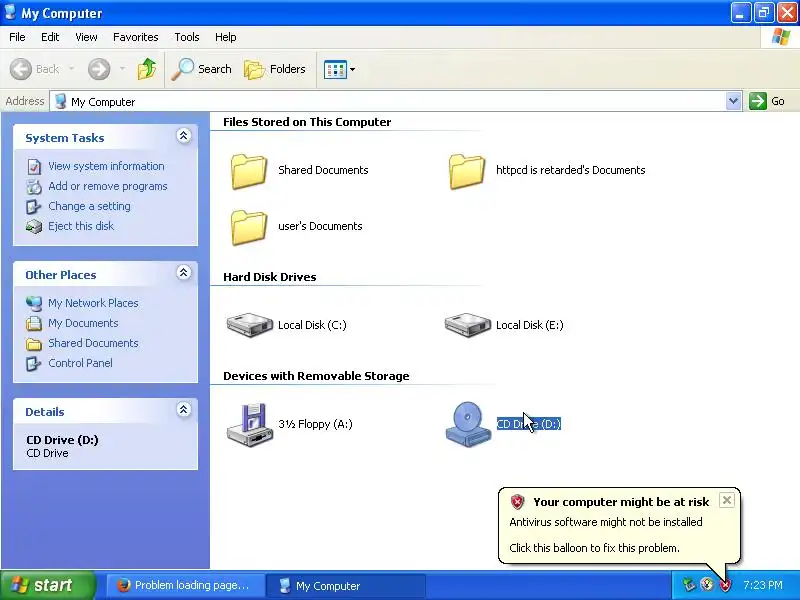The image size is (800, 600).
Task: Toggle the Folders pane button
Action: [275, 69]
